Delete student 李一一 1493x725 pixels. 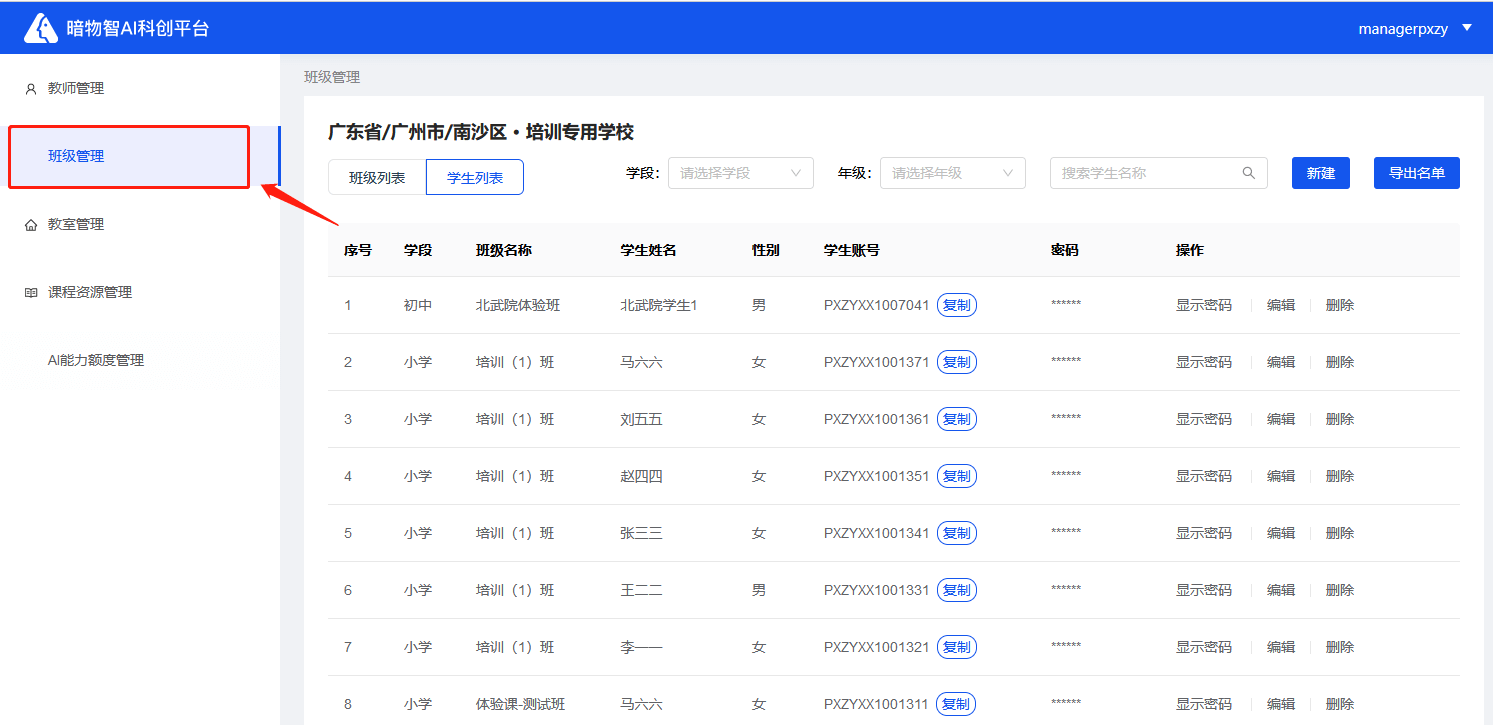1340,647
